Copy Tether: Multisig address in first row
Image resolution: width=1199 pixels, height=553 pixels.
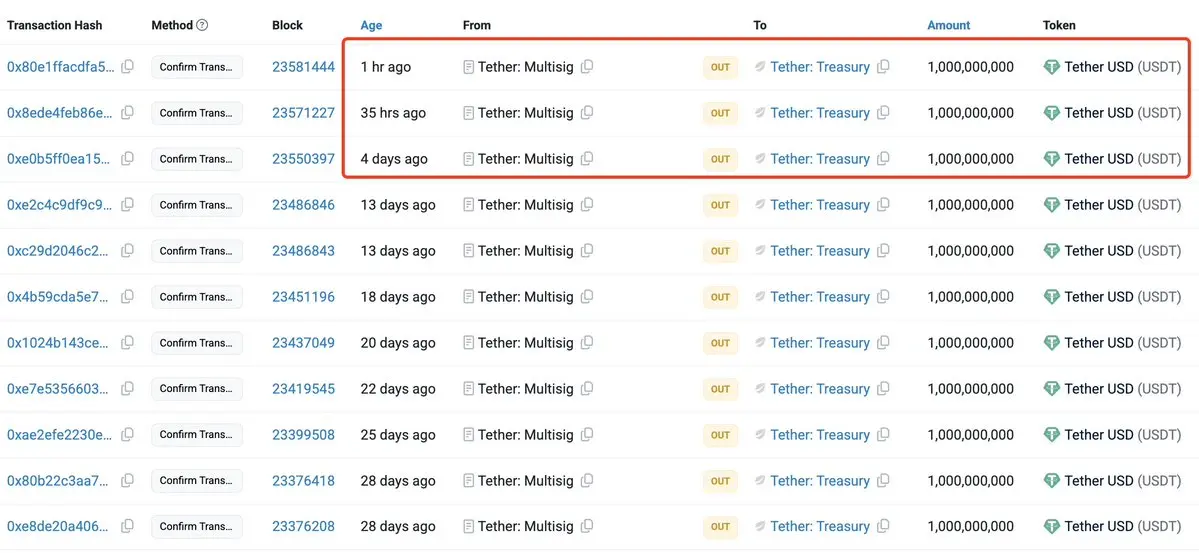pyautogui.click(x=587, y=67)
